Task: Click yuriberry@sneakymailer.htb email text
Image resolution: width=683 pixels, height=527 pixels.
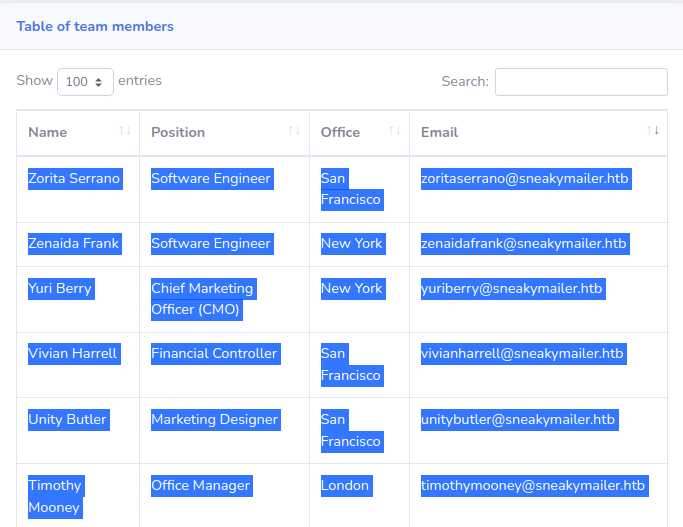Action: pyautogui.click(x=513, y=289)
